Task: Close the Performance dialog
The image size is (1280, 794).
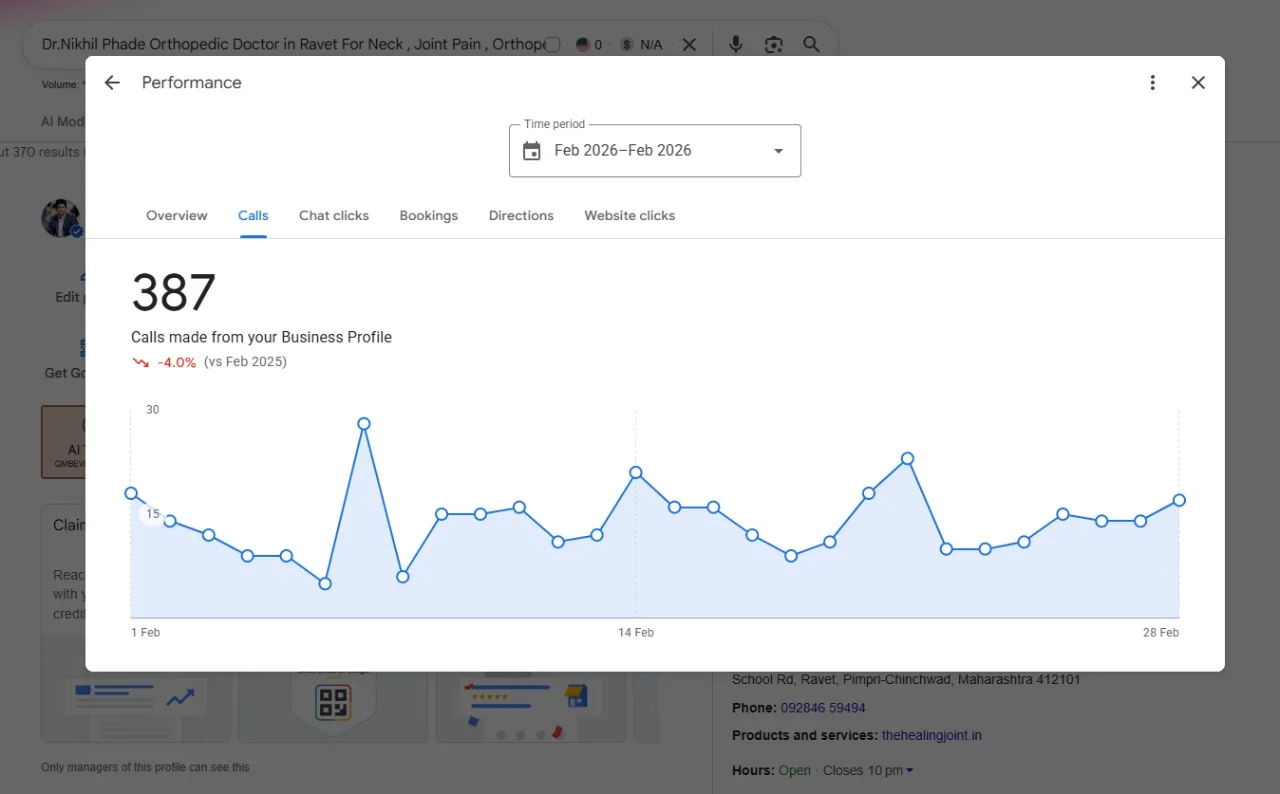Action: pos(1198,83)
